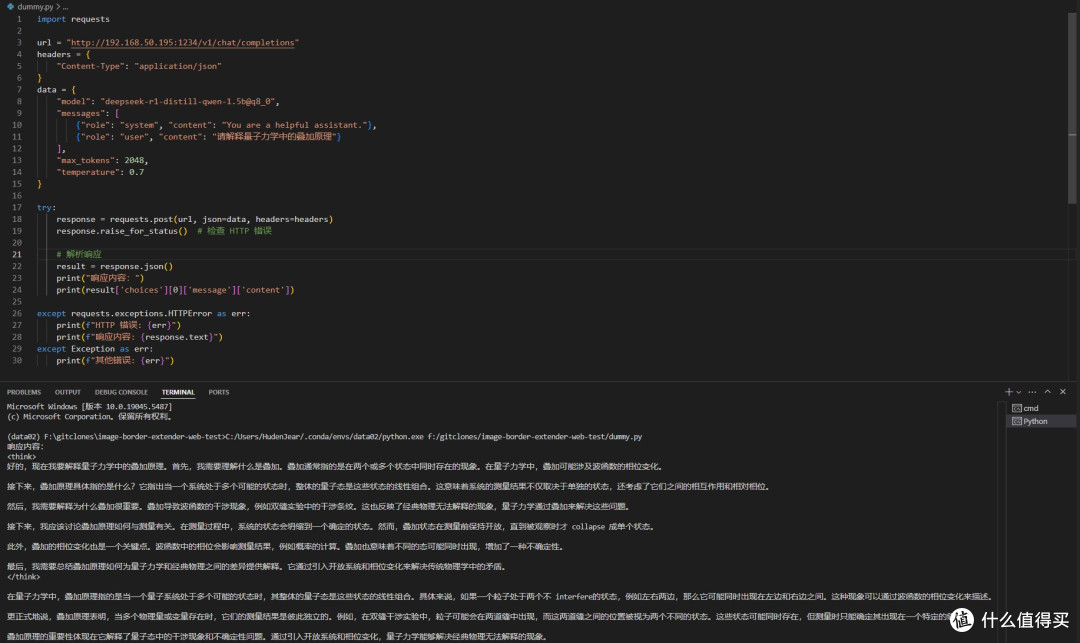Click the "temperature" key
The width and height of the screenshot is (1080, 643).
point(88,172)
